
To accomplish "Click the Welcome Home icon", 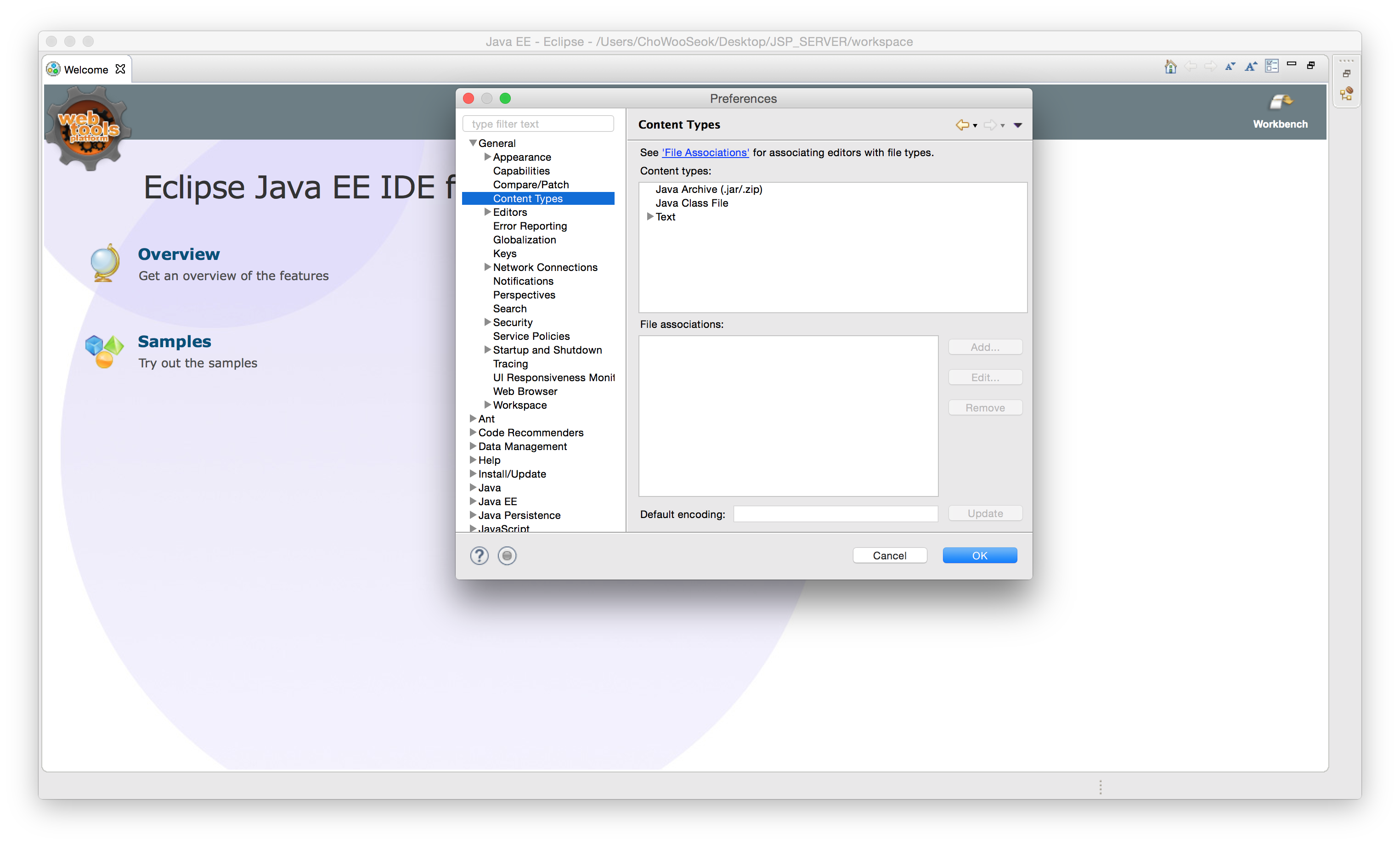I will pos(1170,67).
